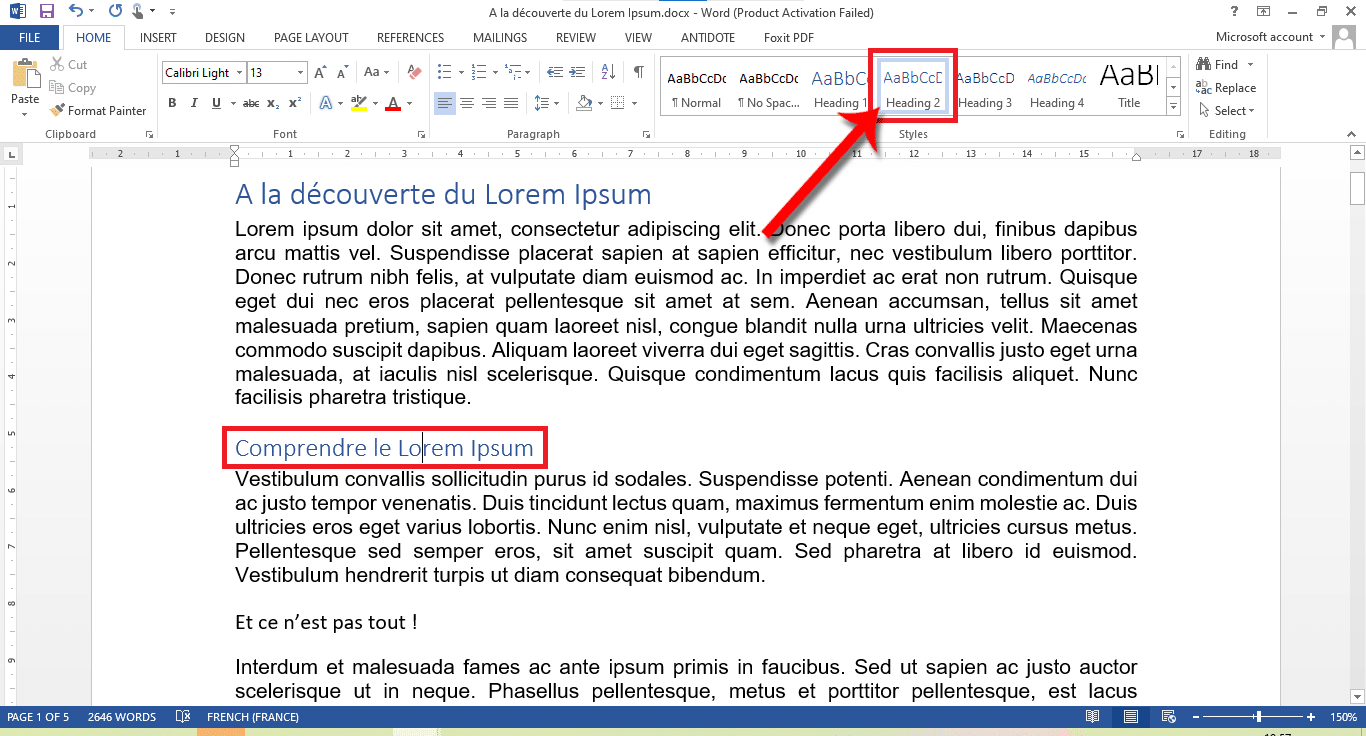Open Ribbon Display Options

(x=1264, y=12)
